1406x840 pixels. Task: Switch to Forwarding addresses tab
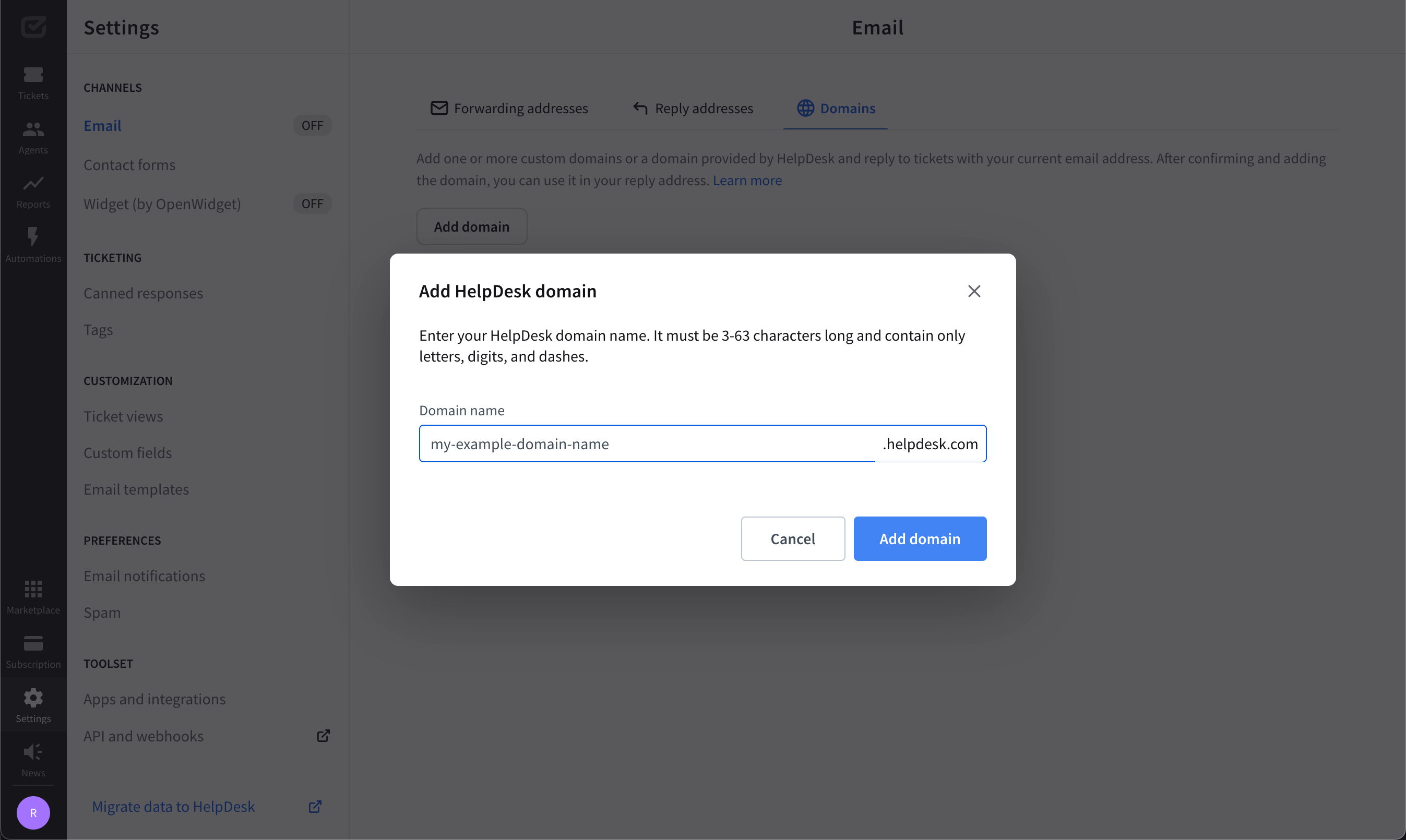click(509, 108)
